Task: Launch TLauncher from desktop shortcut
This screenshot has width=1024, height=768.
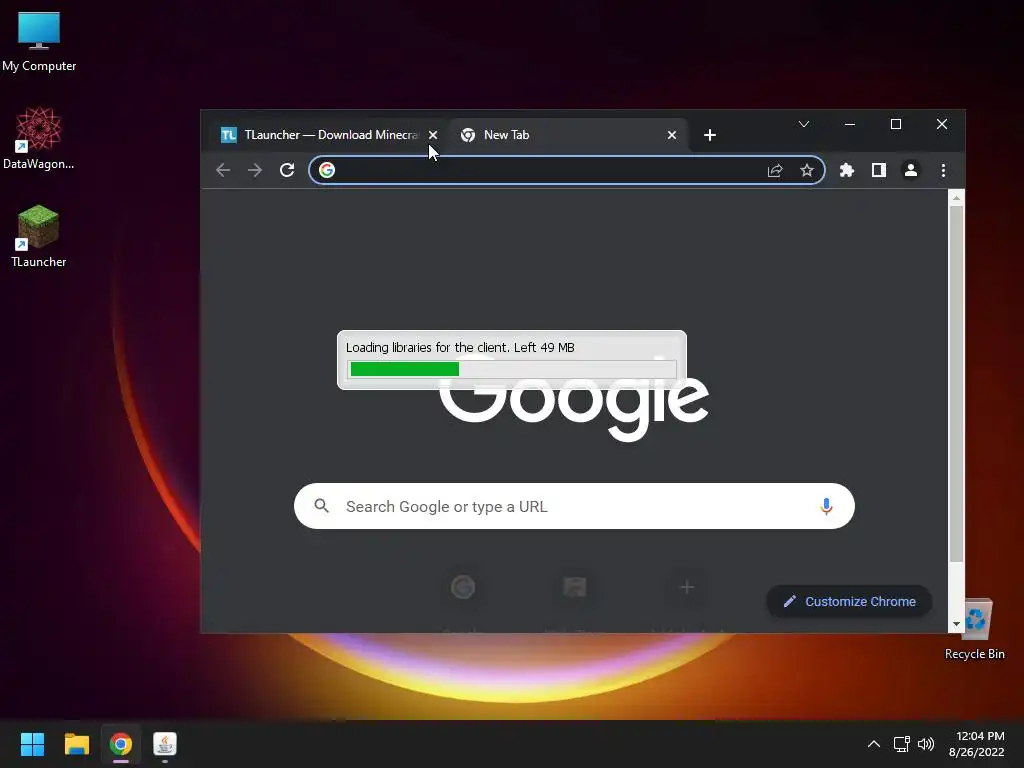Action: pyautogui.click(x=39, y=236)
